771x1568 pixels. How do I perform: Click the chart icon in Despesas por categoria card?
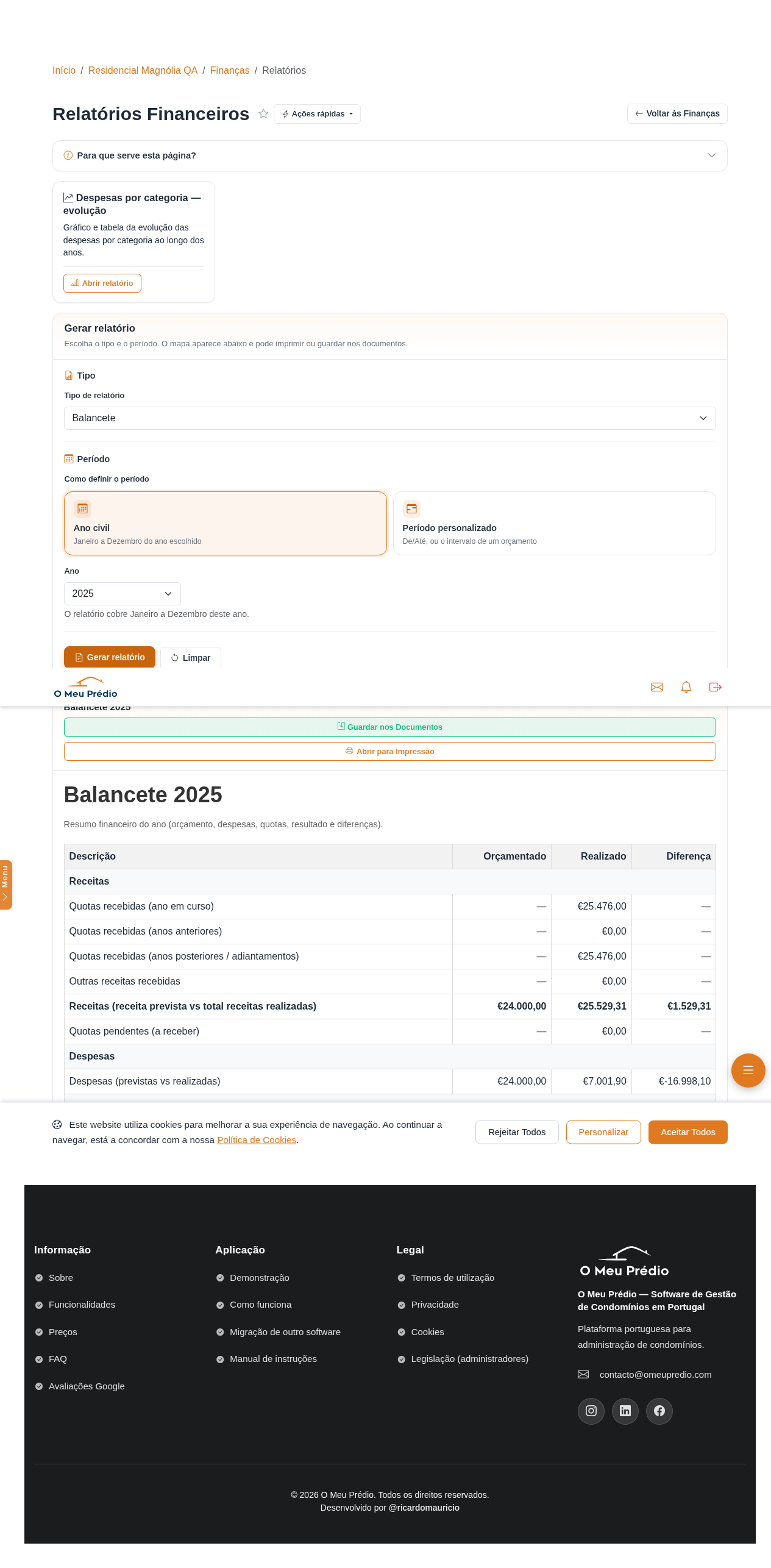[x=68, y=198]
